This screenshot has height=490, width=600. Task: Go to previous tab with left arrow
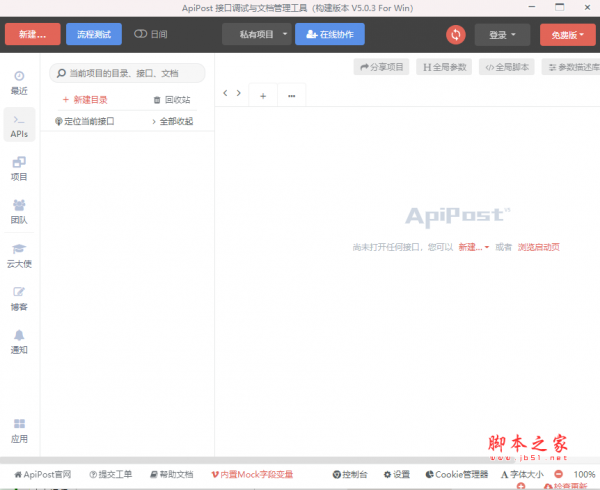coord(225,93)
